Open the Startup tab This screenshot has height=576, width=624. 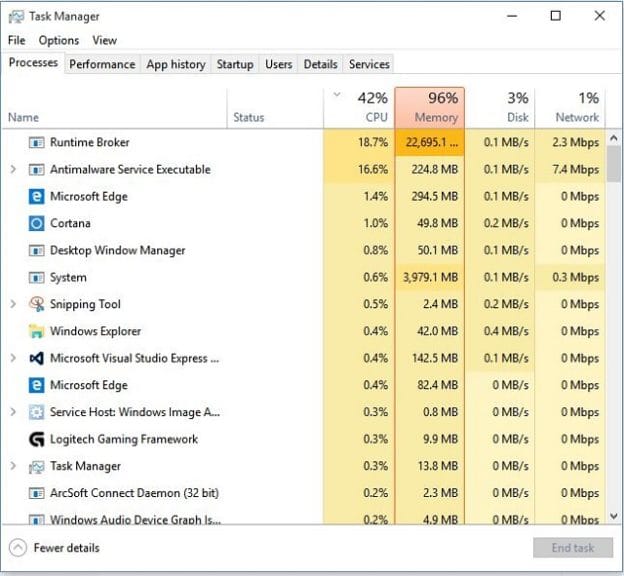235,64
